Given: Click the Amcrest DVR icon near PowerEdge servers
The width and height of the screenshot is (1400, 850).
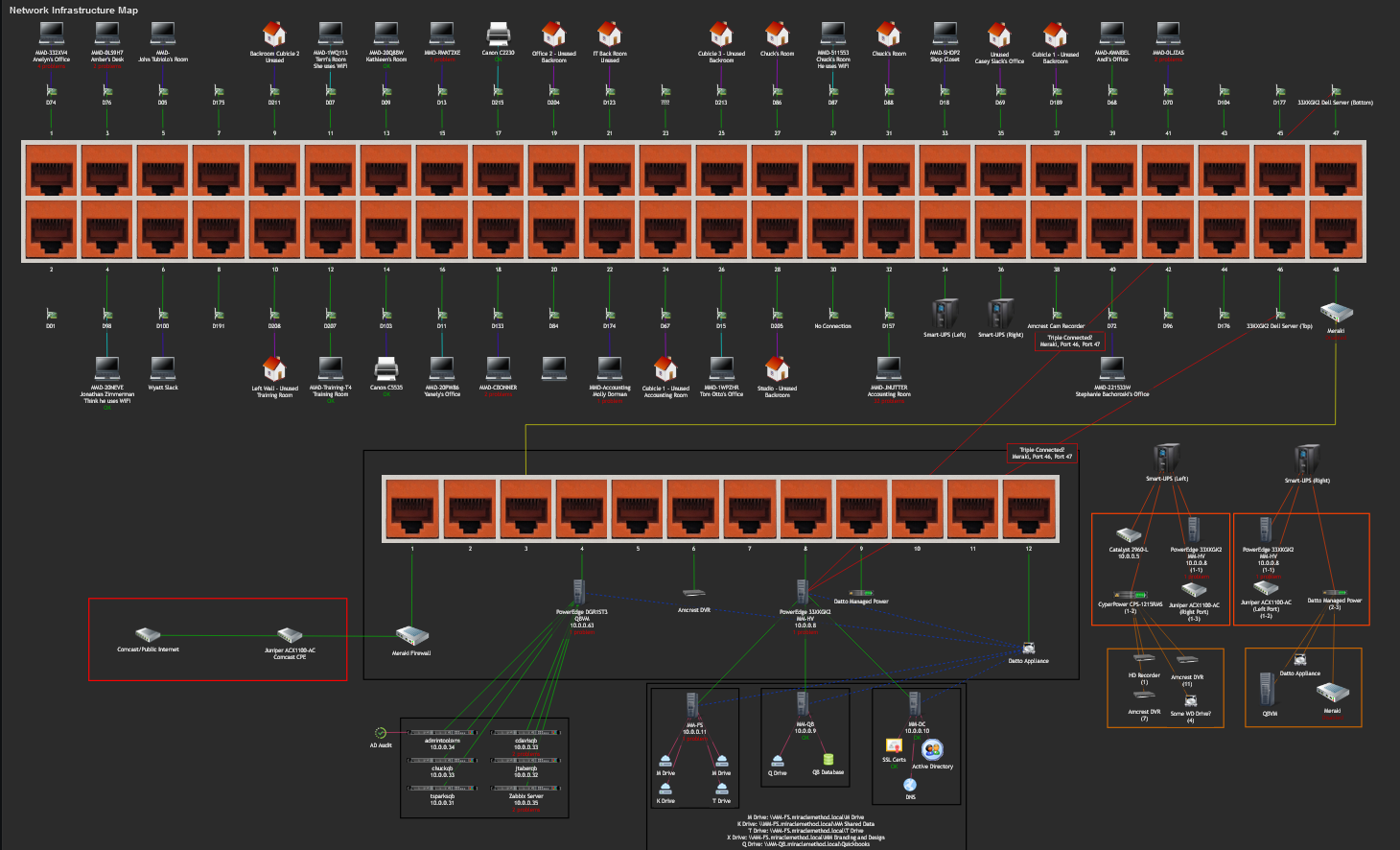Looking at the screenshot, I should pos(694,594).
